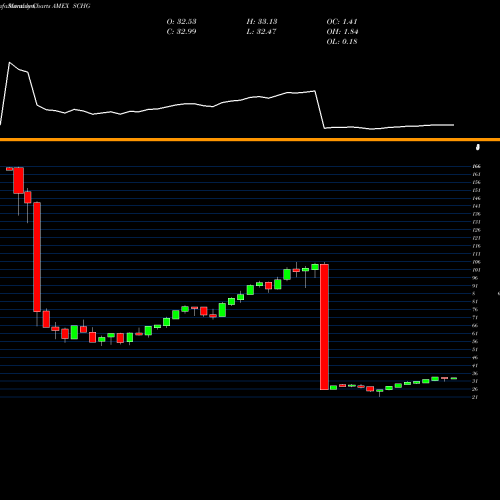Click the 146 price axis label
This screenshot has height=500, width=500.
click(x=476, y=198)
